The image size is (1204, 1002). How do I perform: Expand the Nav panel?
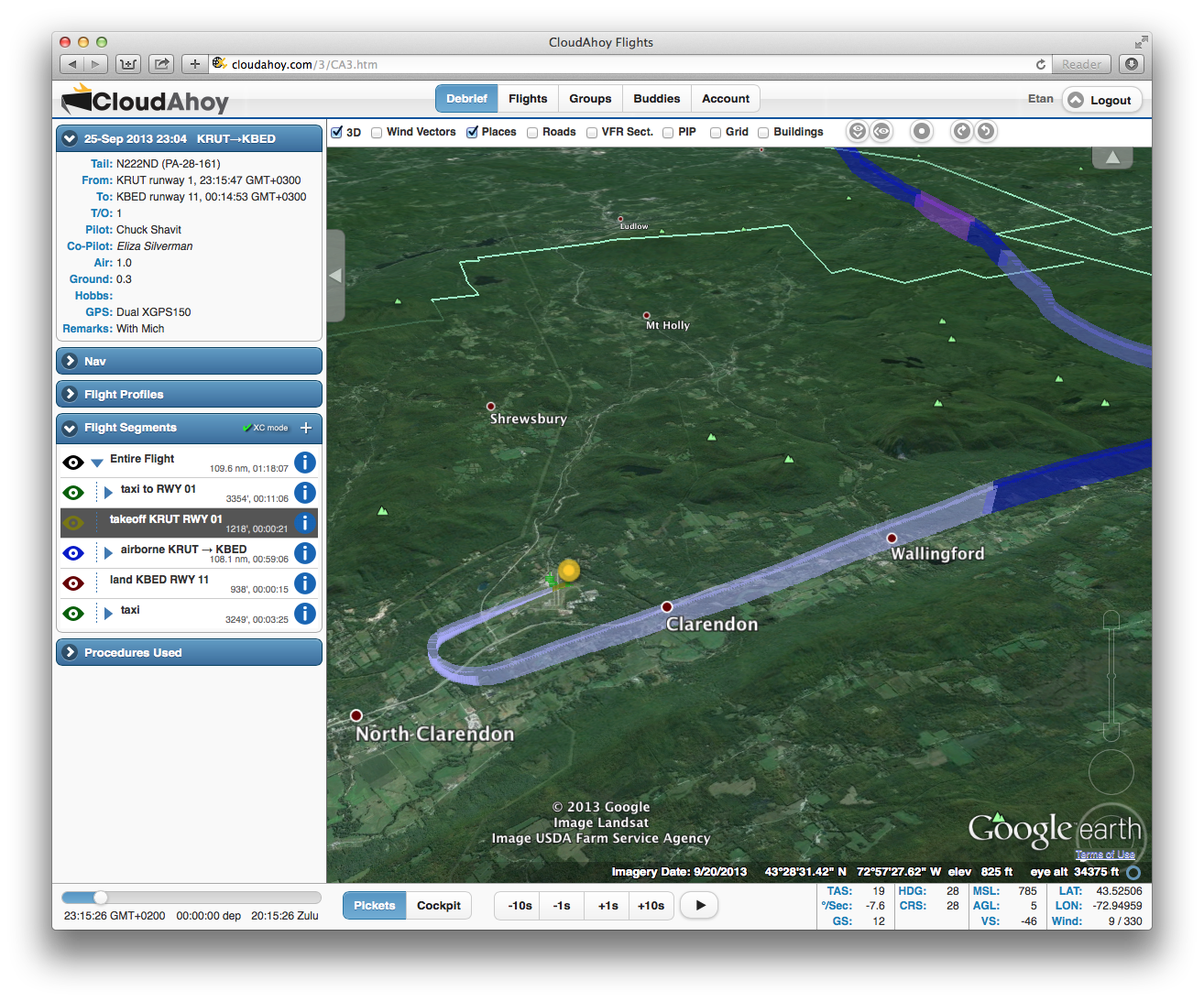pos(189,361)
